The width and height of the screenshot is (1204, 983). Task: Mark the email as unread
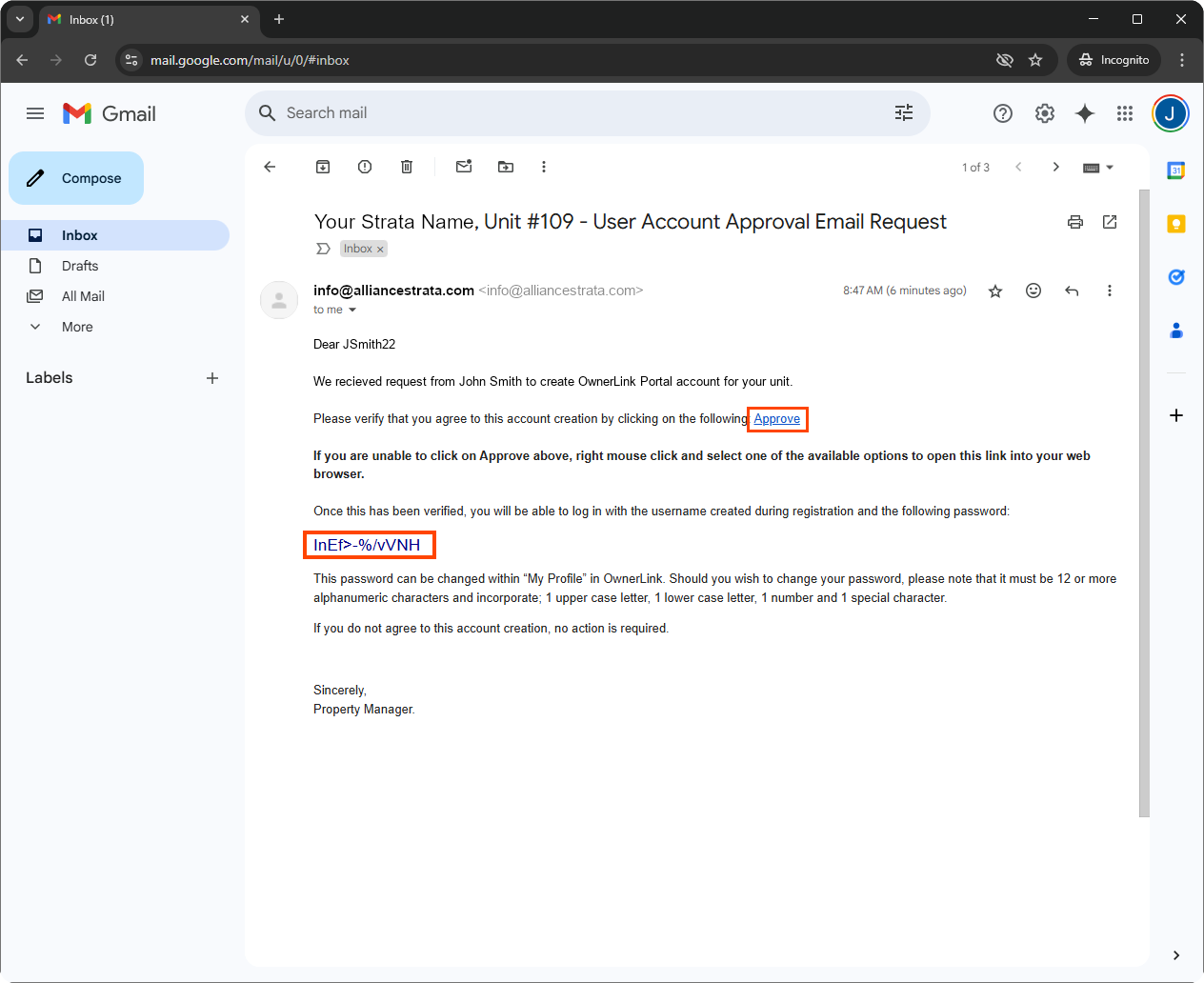464,167
